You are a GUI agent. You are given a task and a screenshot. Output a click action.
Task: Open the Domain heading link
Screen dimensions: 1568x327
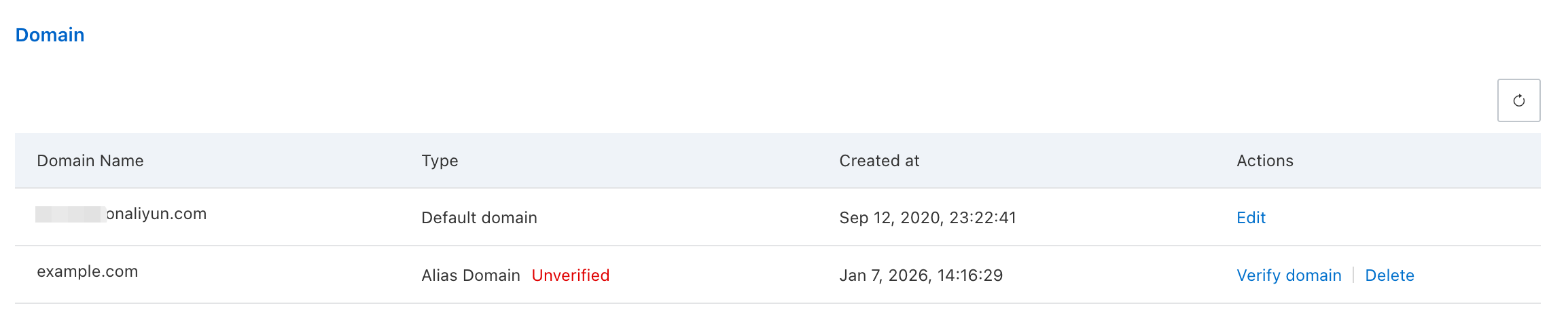pos(50,35)
